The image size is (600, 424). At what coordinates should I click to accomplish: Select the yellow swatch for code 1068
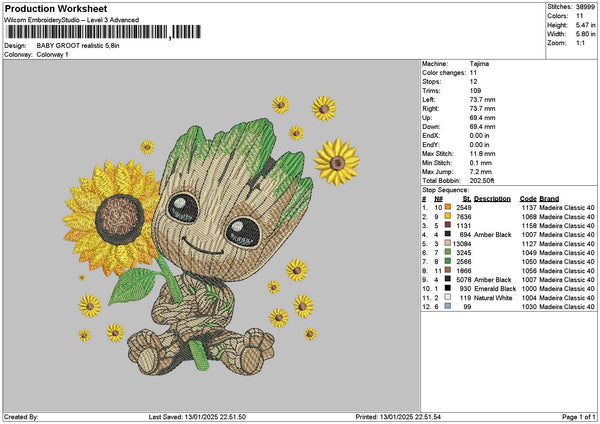click(x=448, y=216)
